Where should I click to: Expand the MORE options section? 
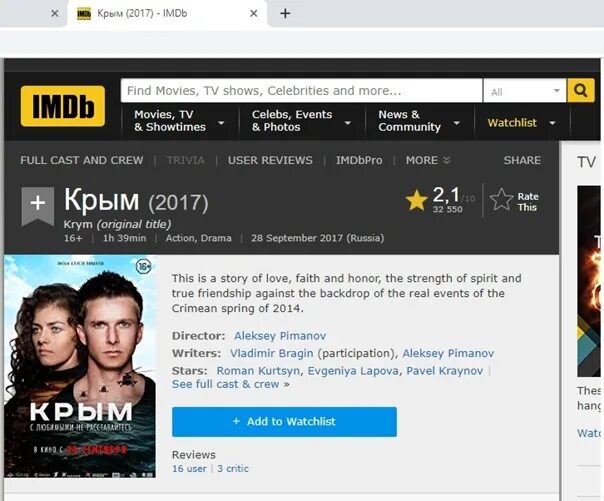point(428,160)
